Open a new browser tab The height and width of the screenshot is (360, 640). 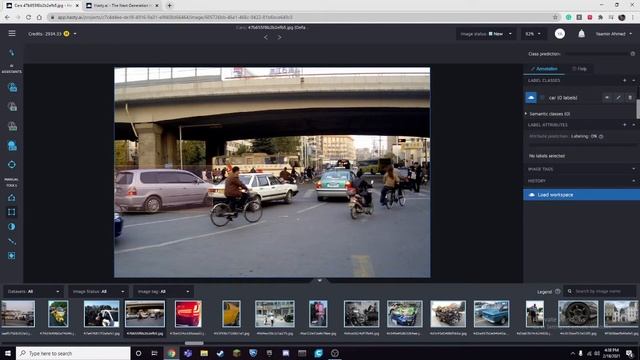[x=169, y=6]
